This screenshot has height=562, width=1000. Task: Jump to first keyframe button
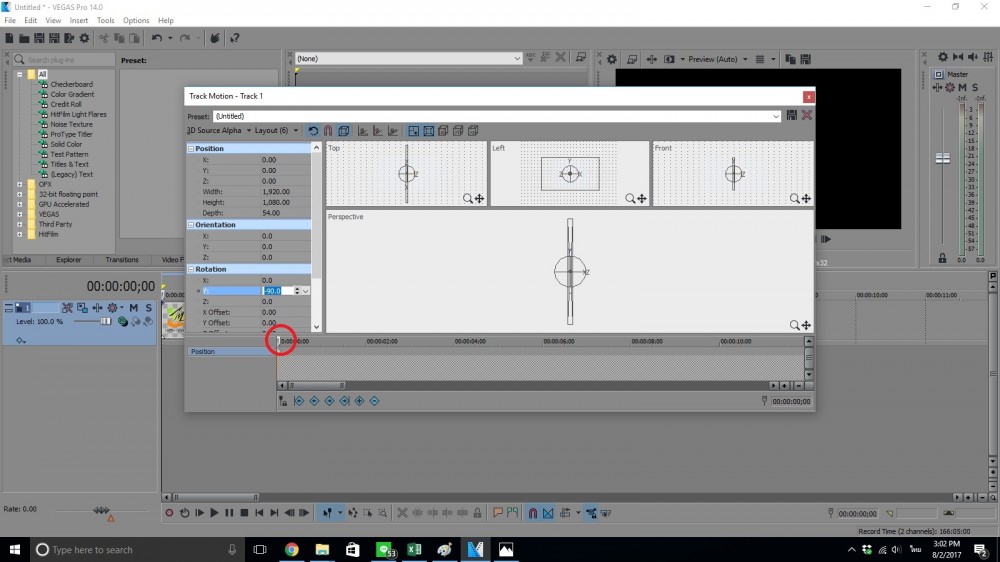click(x=299, y=401)
